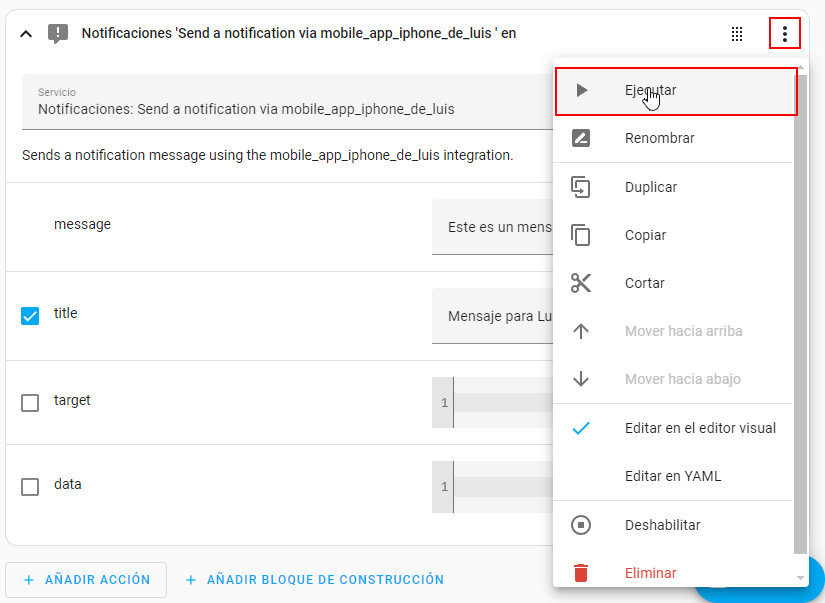Click the Copiar icon in menu
Screen dimensions: 825x603
click(x=581, y=235)
